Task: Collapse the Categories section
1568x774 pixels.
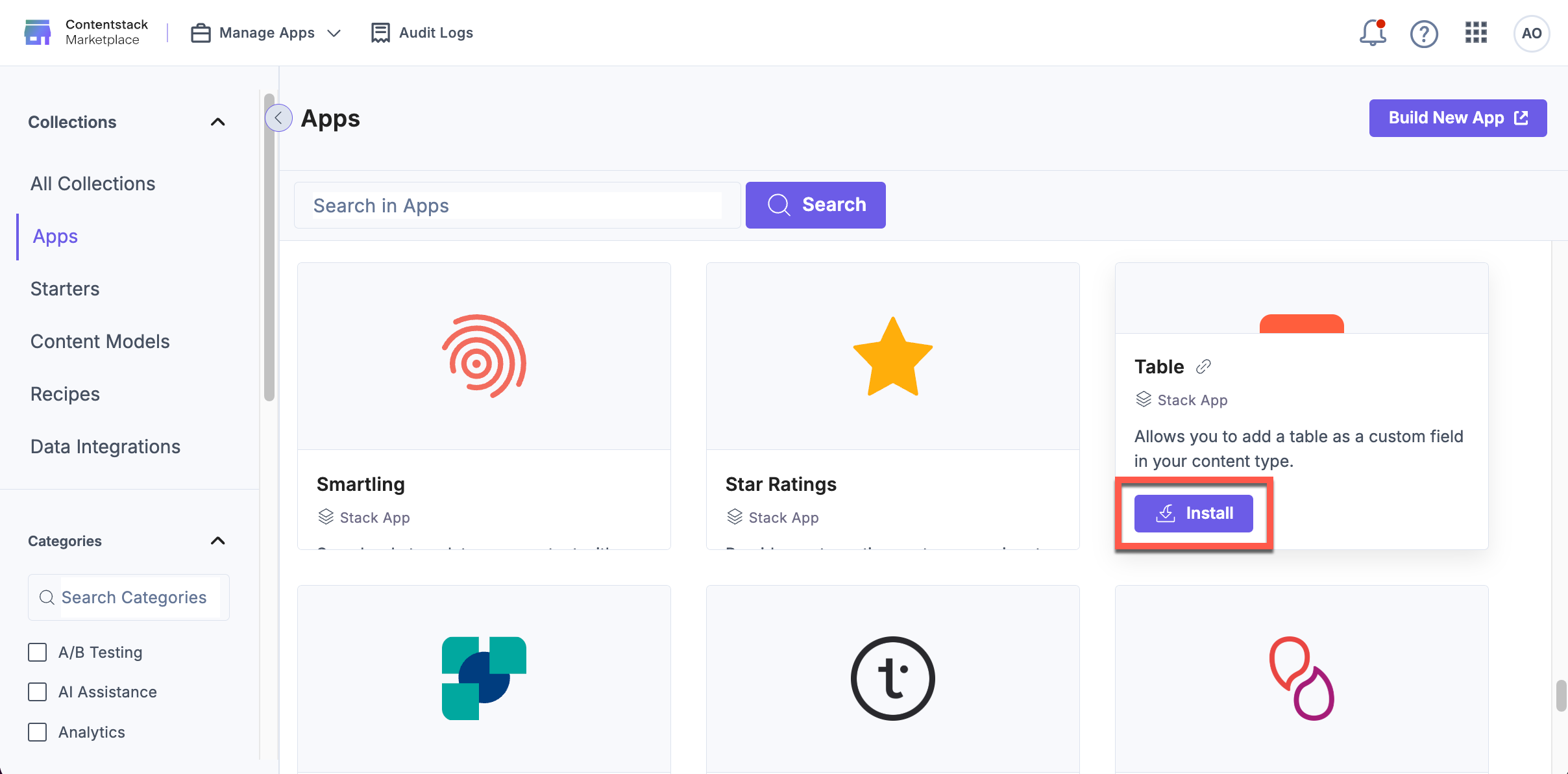Action: pos(218,541)
